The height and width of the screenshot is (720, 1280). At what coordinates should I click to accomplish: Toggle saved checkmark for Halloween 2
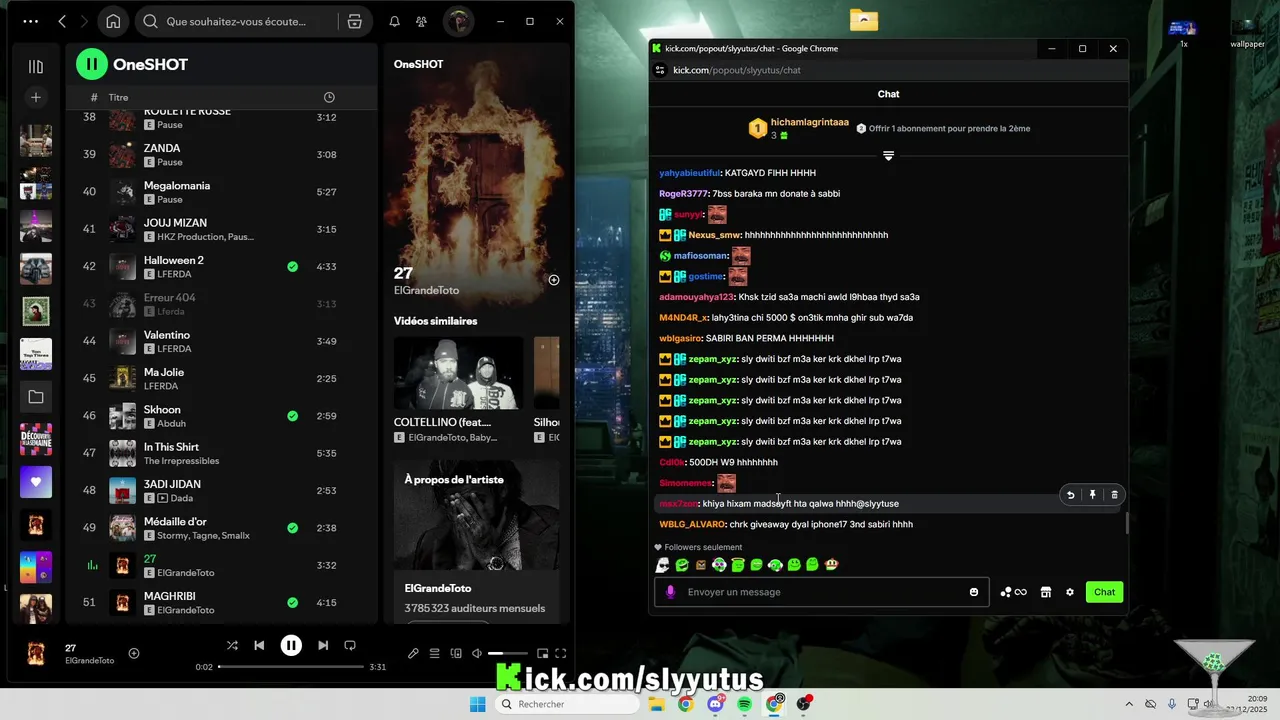click(x=293, y=267)
